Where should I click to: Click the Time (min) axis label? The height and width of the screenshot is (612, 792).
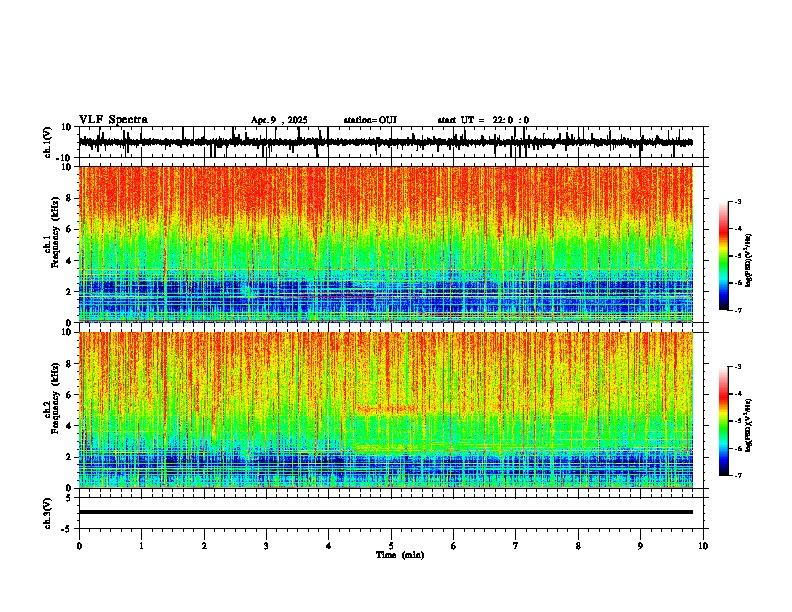coord(400,555)
